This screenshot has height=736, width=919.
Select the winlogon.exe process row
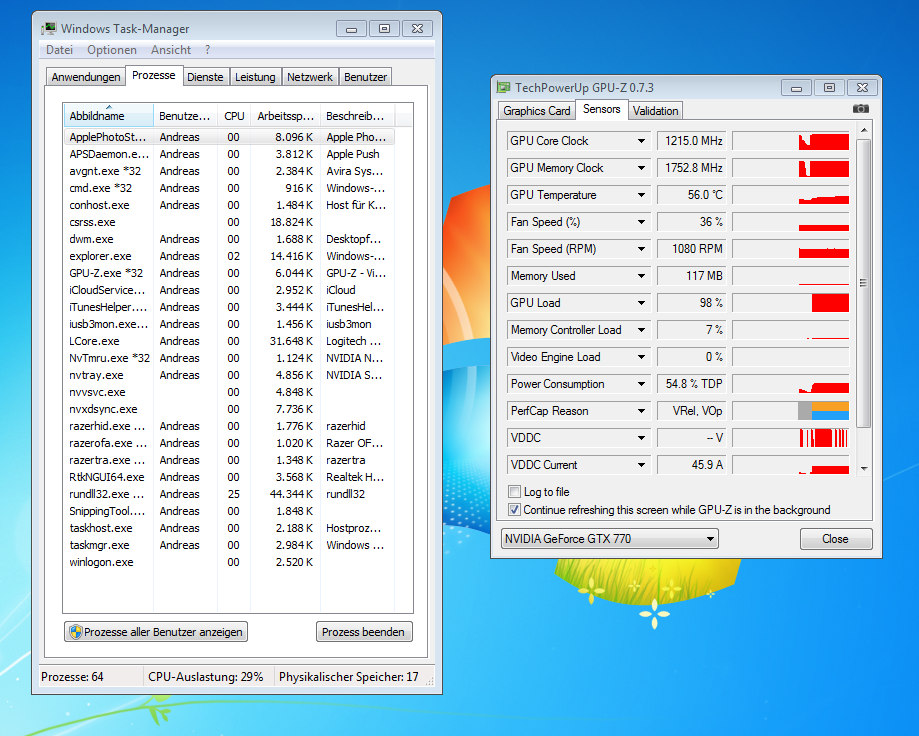(x=229, y=562)
